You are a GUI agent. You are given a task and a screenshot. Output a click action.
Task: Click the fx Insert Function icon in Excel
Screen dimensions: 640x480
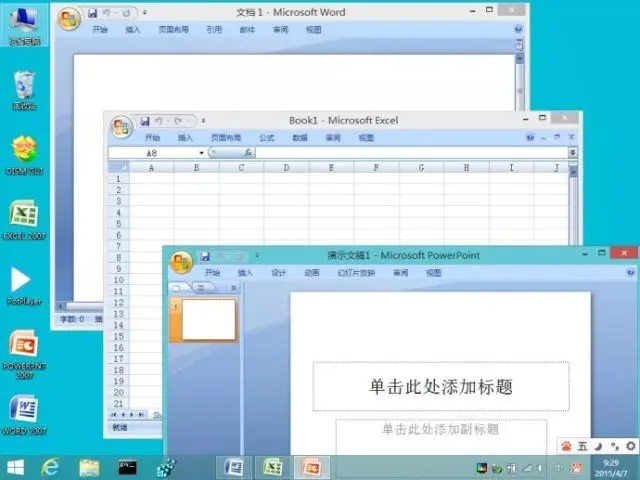point(248,153)
